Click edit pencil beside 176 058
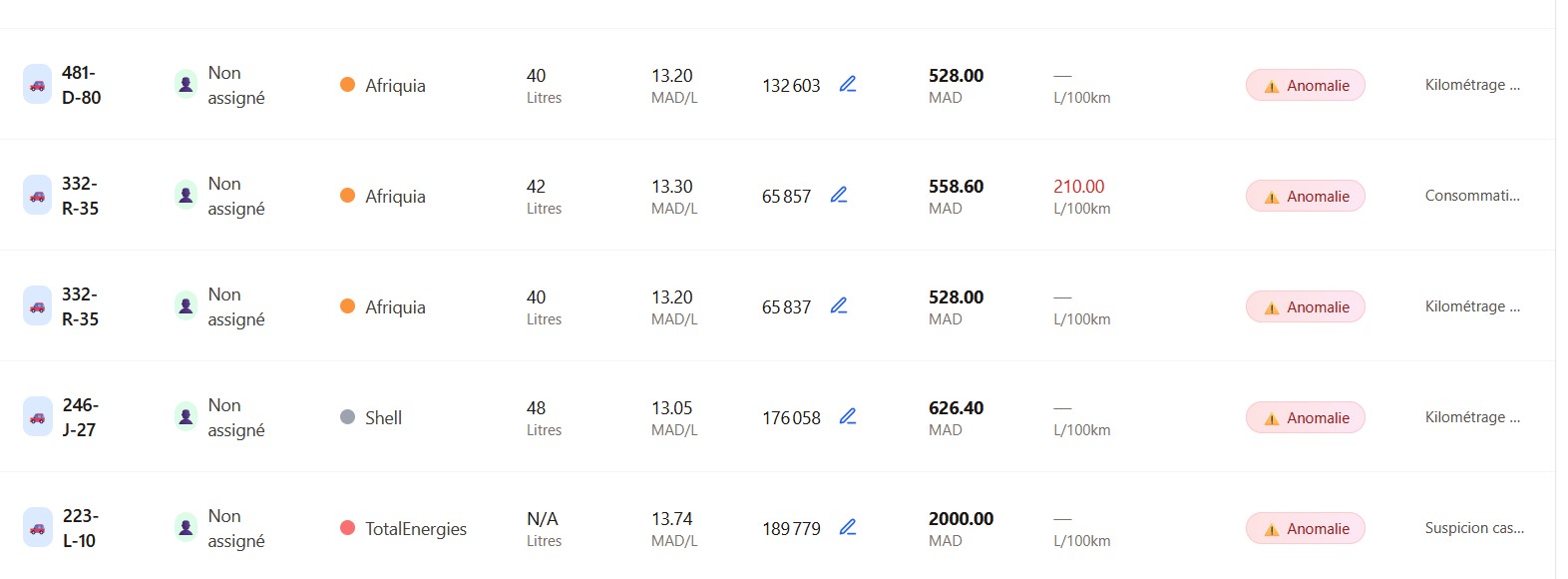The image size is (1568, 579). point(848,417)
